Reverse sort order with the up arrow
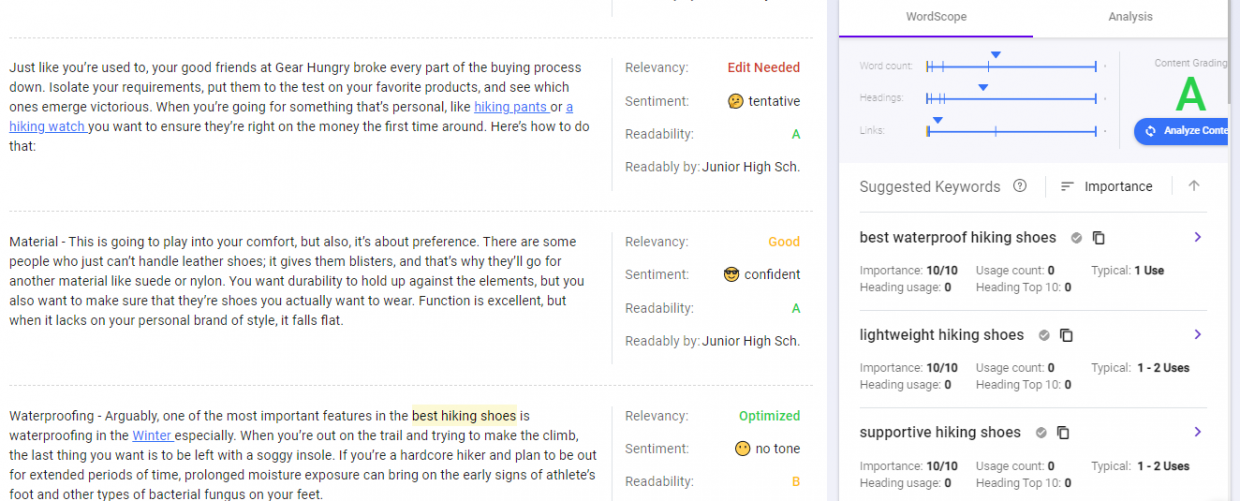The image size is (1240, 501). [x=1194, y=186]
